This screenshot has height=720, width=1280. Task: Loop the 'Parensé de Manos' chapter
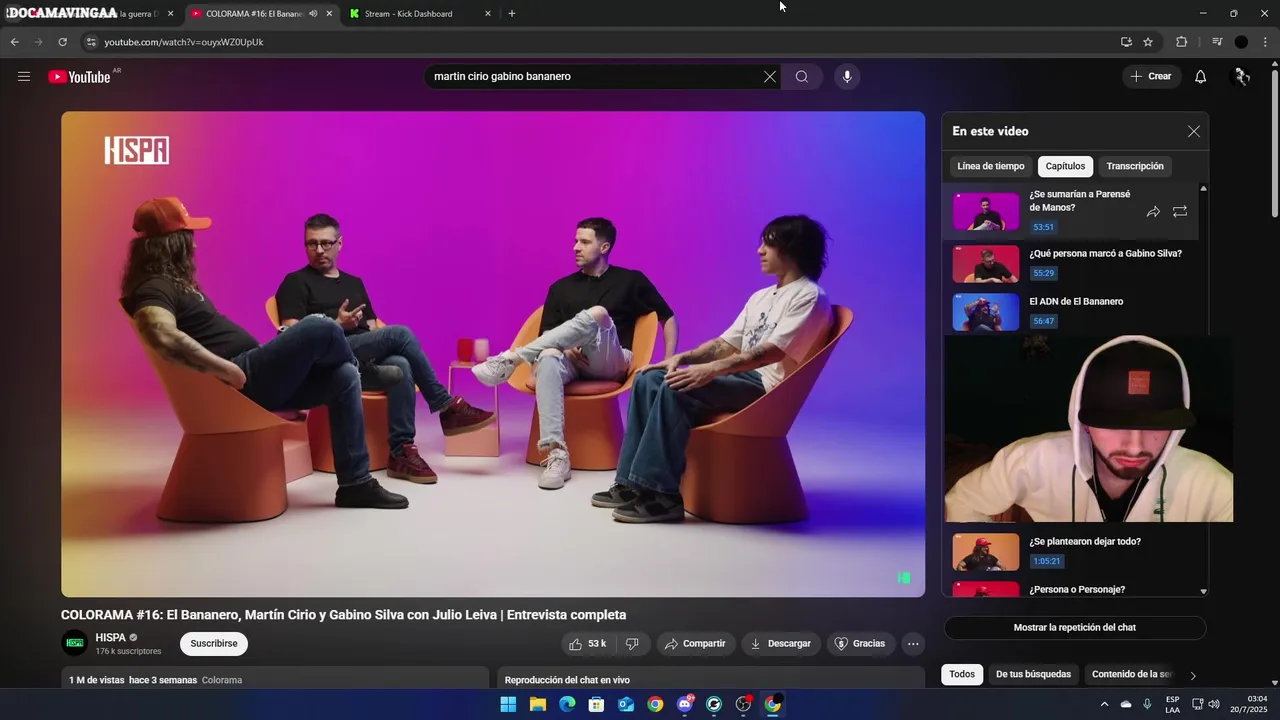coord(1180,212)
